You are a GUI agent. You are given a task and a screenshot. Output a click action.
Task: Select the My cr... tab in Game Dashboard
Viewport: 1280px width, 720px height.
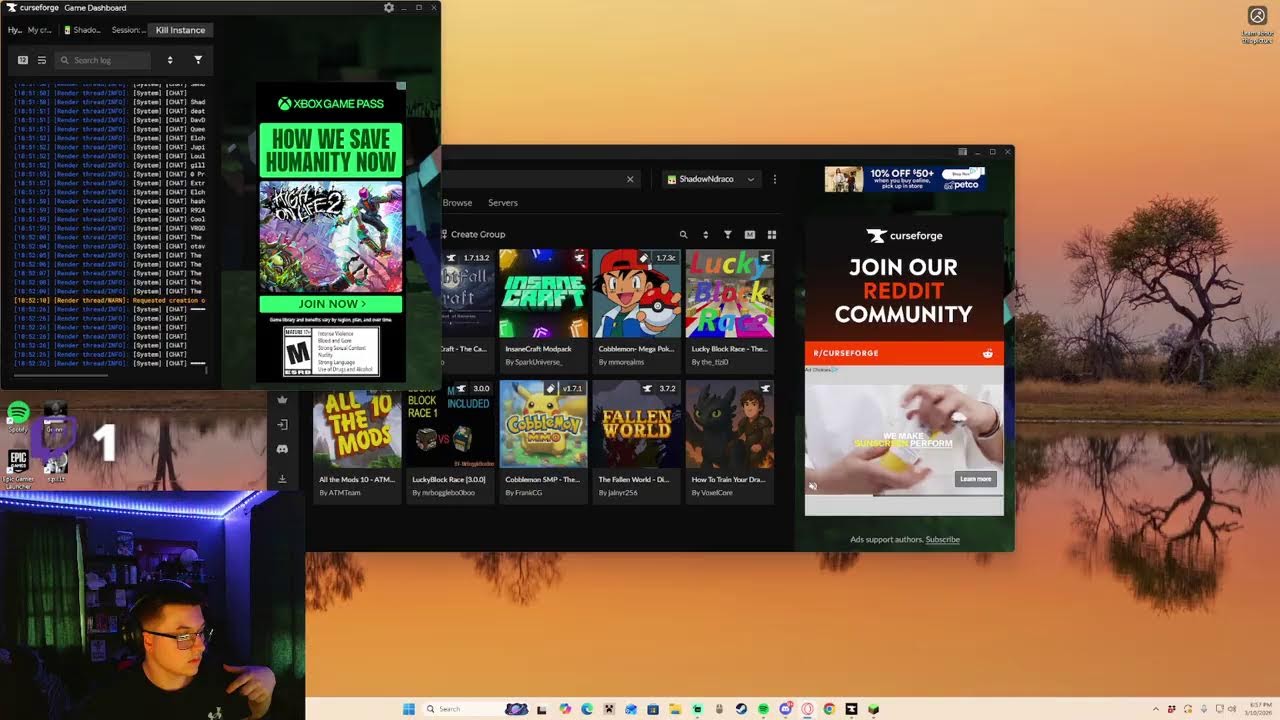40,30
